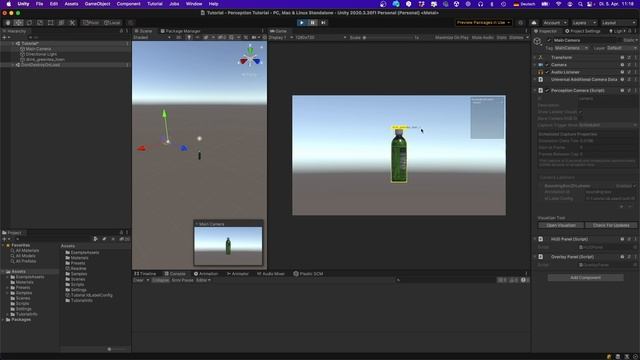Screen dimensions: 640x360
Task: Click the blue Z axis cone on scene gizmo
Action: tap(256, 61)
